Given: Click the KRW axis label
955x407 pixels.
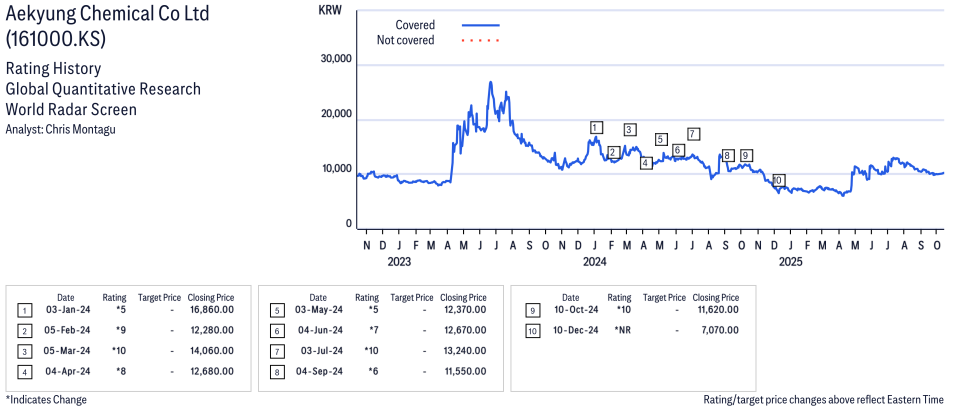Looking at the screenshot, I should 328,9.
